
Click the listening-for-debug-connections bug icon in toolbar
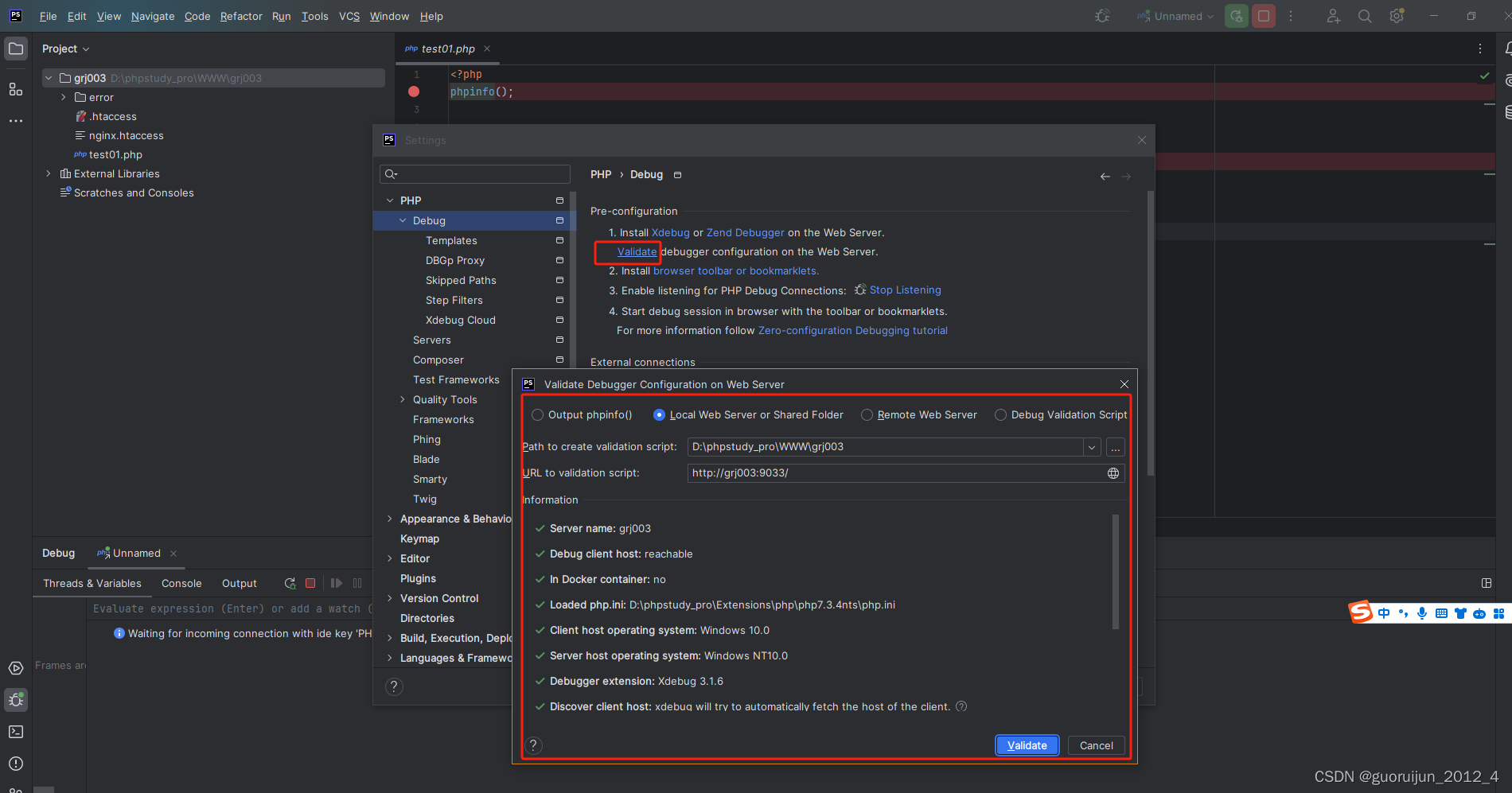click(x=1102, y=16)
